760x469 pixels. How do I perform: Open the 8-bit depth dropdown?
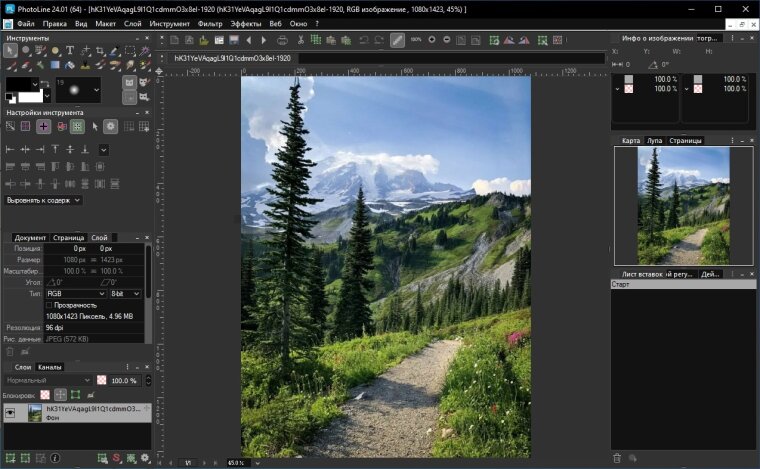[125, 294]
